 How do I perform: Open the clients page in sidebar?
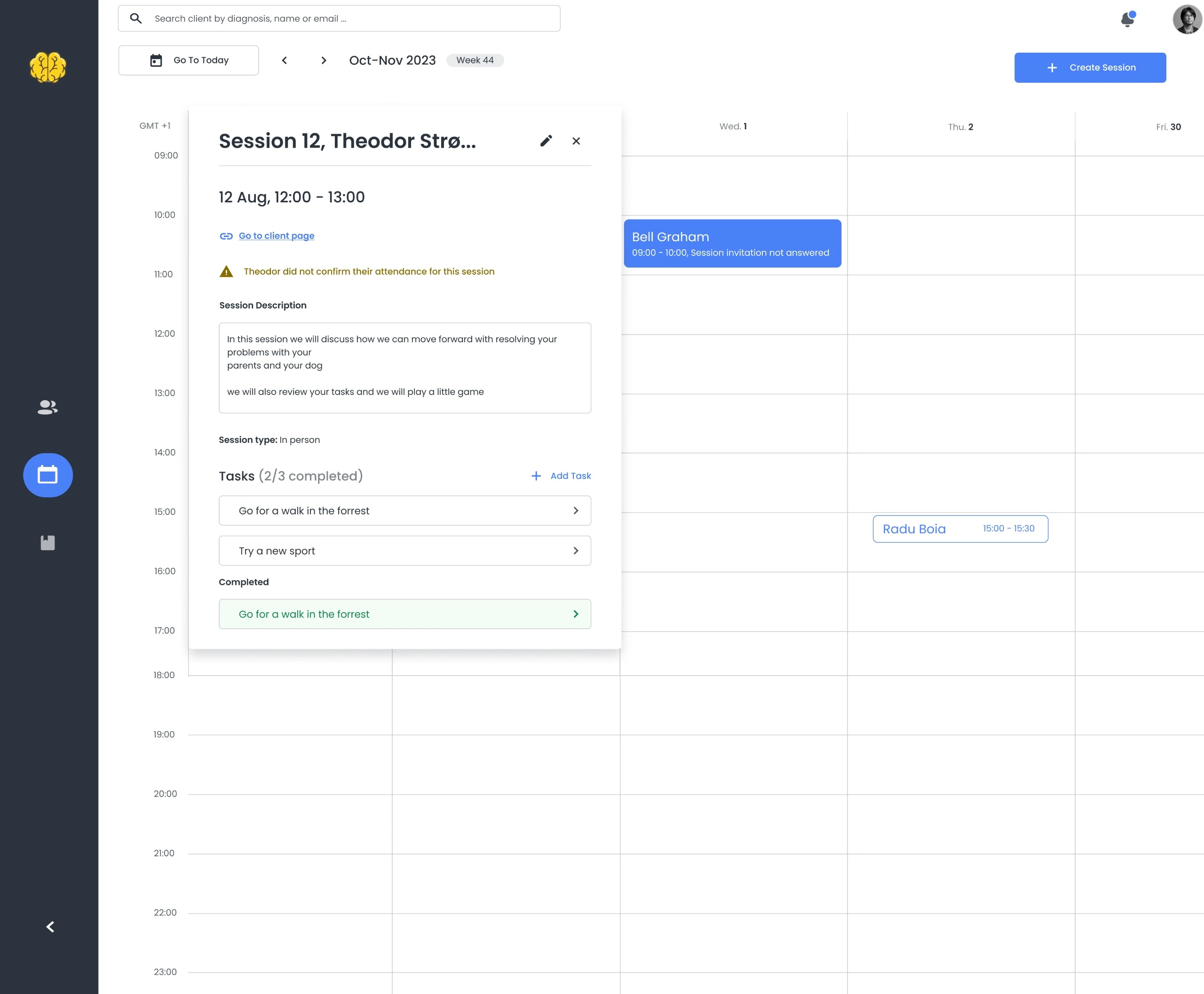(x=48, y=407)
